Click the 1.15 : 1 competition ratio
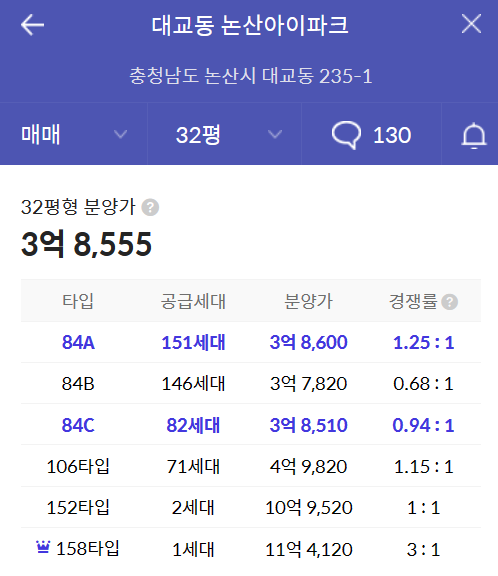The image size is (498, 576). point(423,467)
